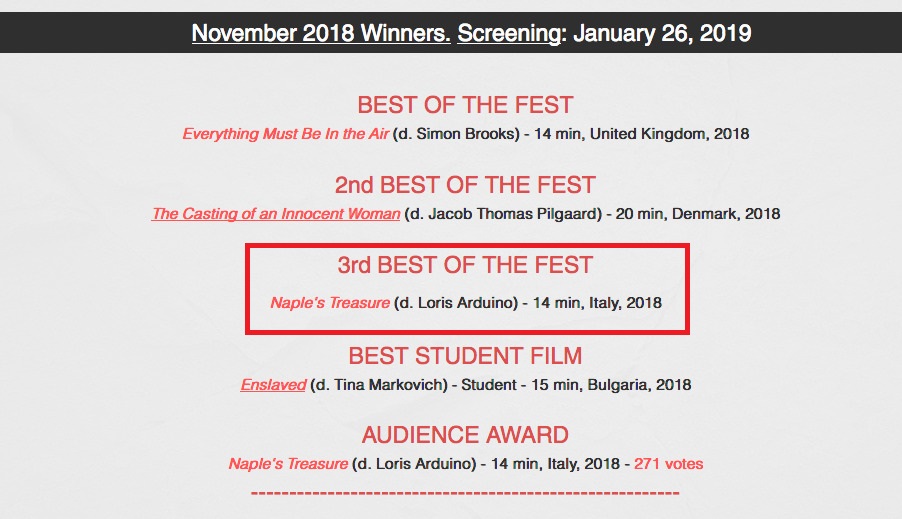Click the red dashed separator line
The width and height of the screenshot is (902, 519).
[x=465, y=493]
